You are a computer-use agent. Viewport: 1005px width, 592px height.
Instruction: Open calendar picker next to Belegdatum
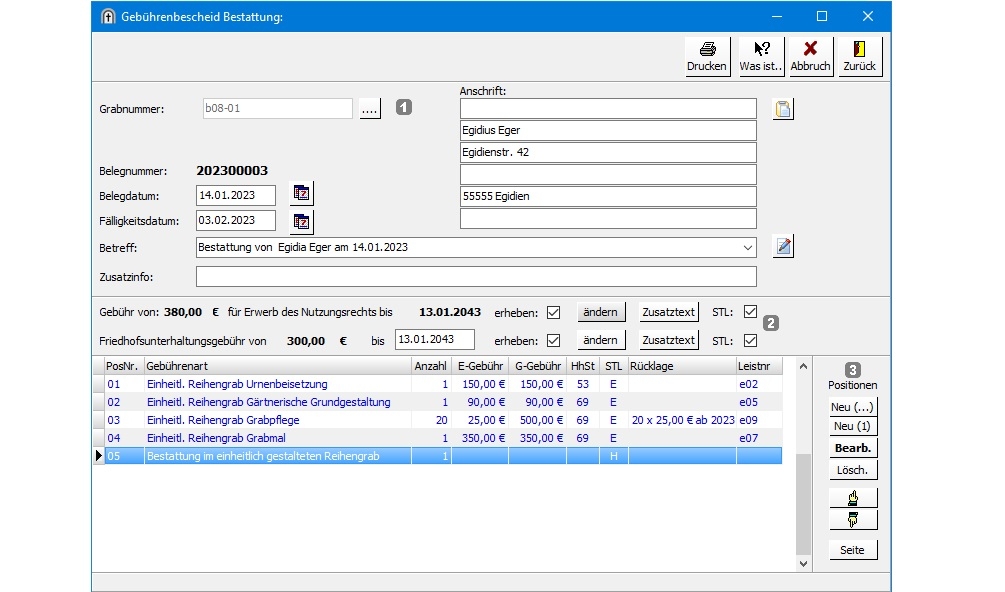click(x=301, y=194)
